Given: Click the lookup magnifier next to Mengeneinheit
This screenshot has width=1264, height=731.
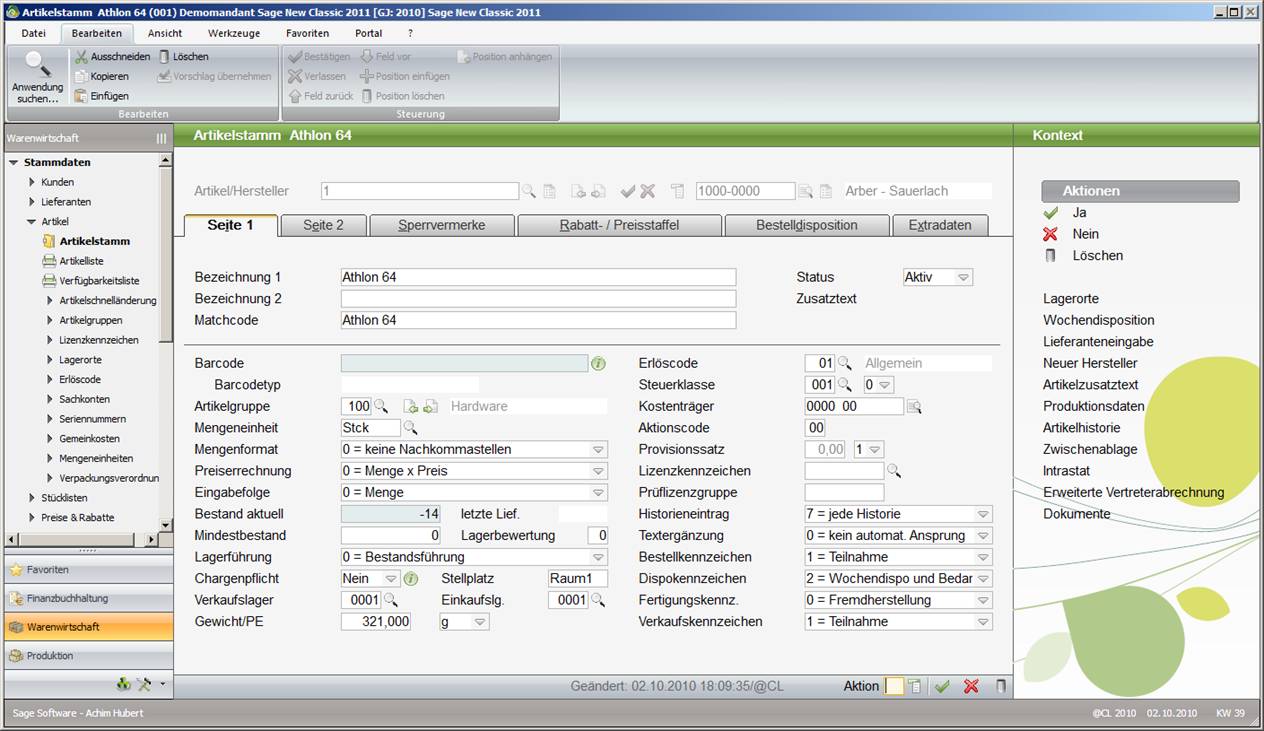Looking at the screenshot, I should [x=410, y=428].
